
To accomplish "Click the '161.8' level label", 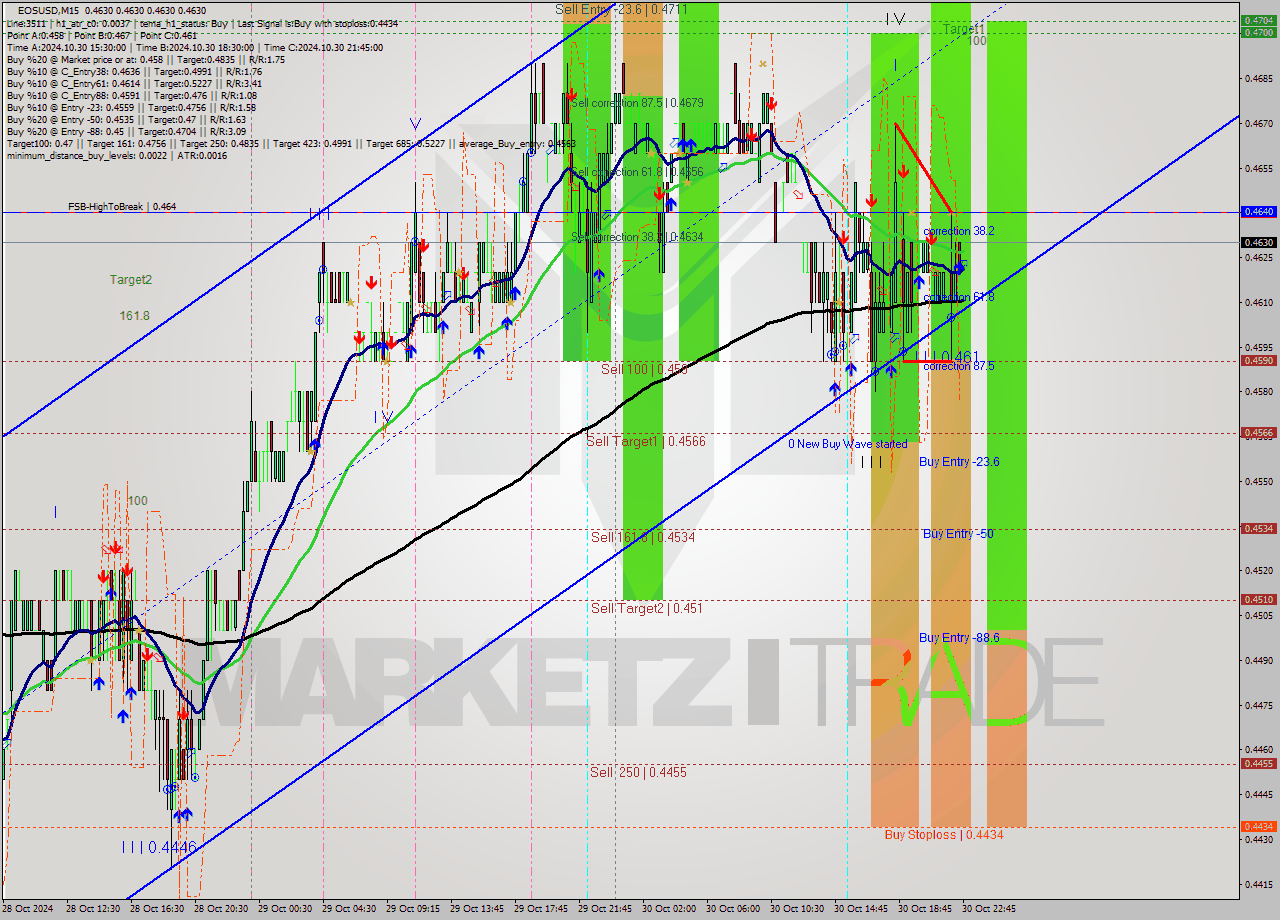I will [x=134, y=316].
